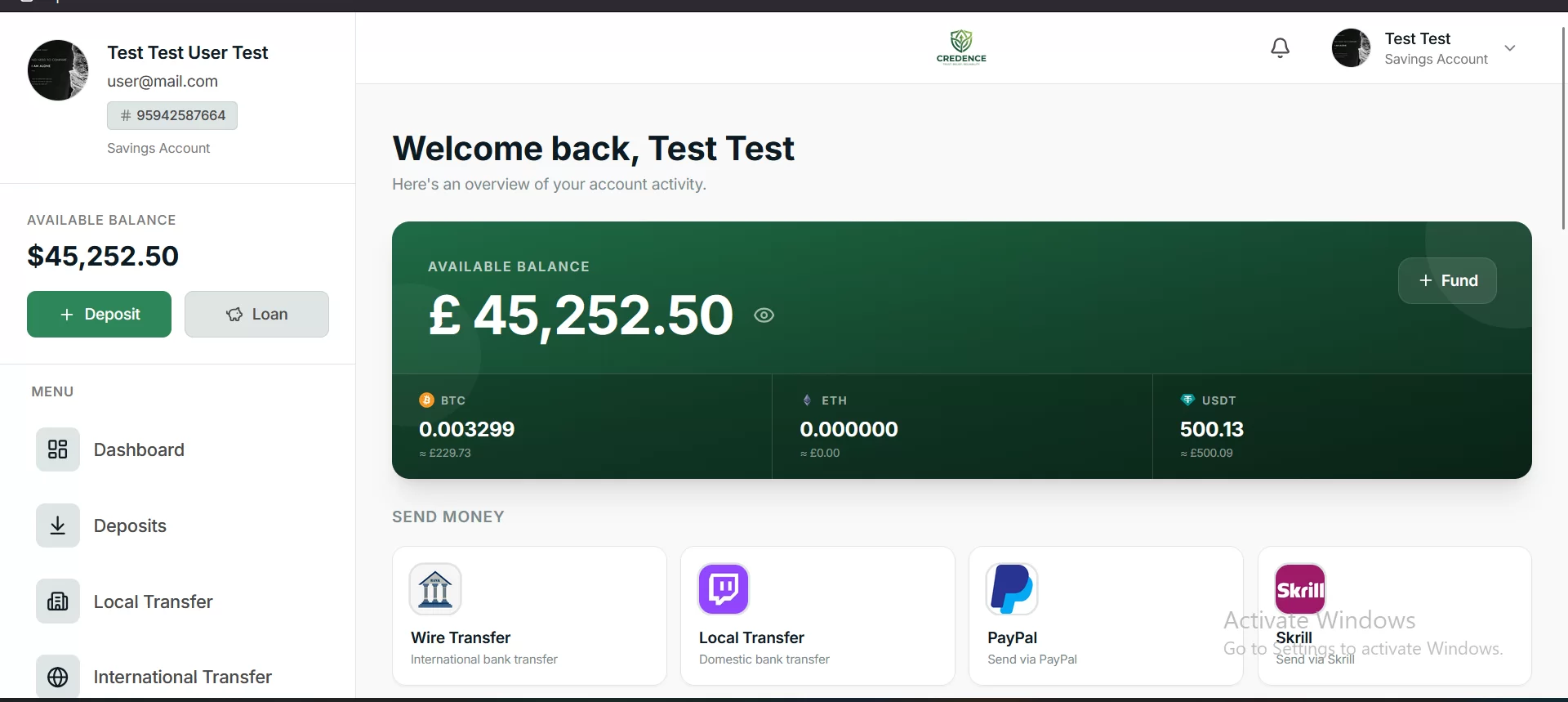Click the Wire Transfer bank icon
This screenshot has height=702, width=1568.
point(435,588)
